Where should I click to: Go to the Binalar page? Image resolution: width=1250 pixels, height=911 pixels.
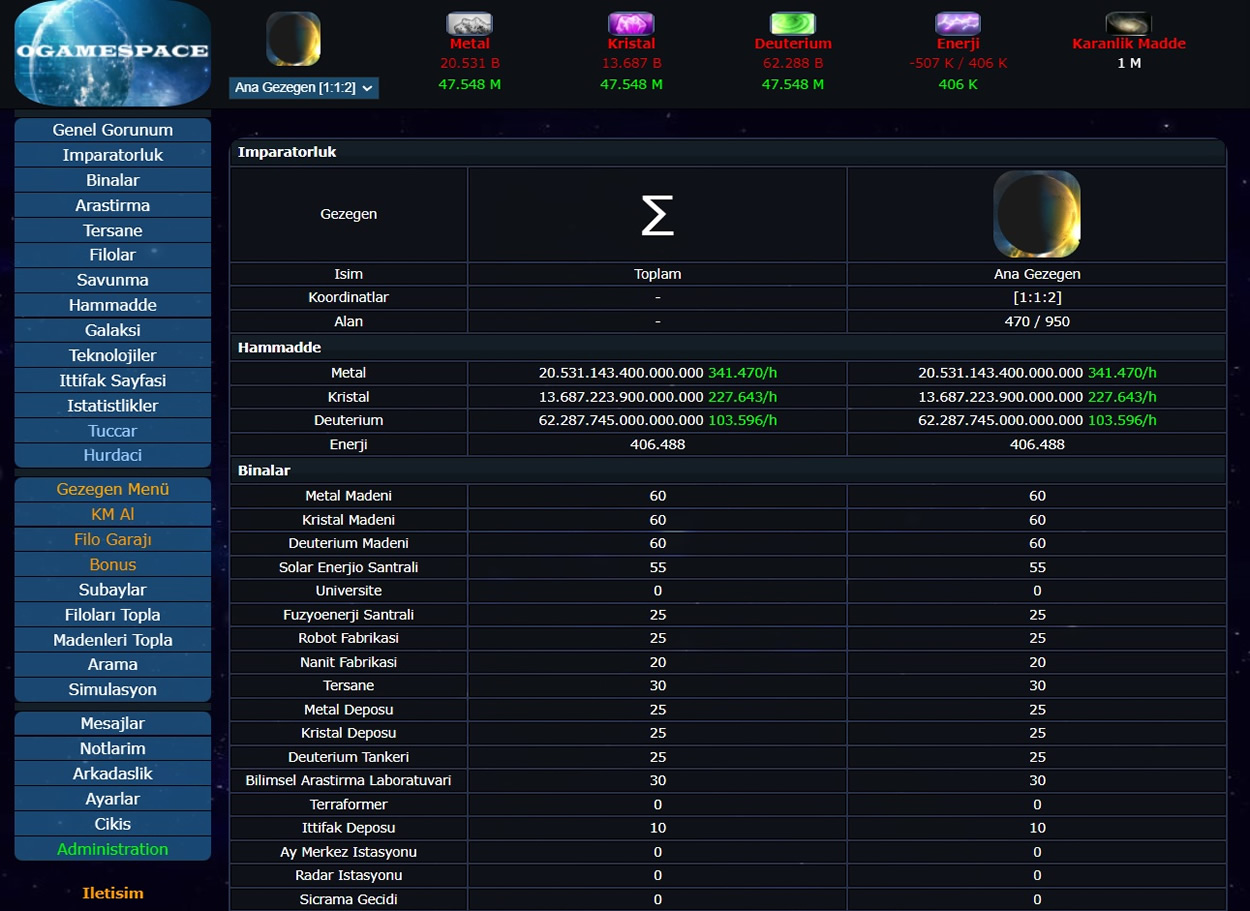112,180
